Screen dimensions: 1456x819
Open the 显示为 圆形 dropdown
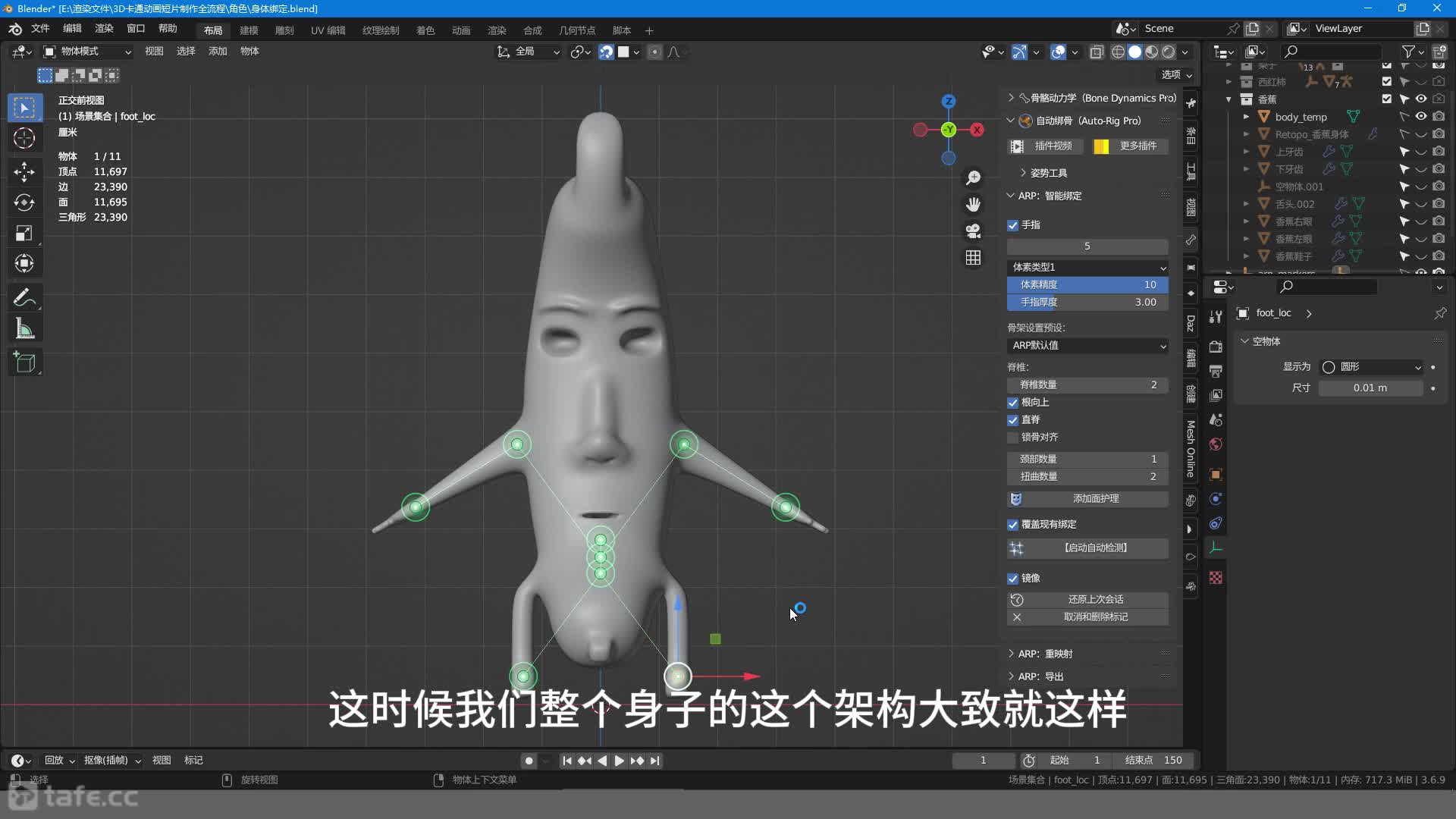[1372, 367]
